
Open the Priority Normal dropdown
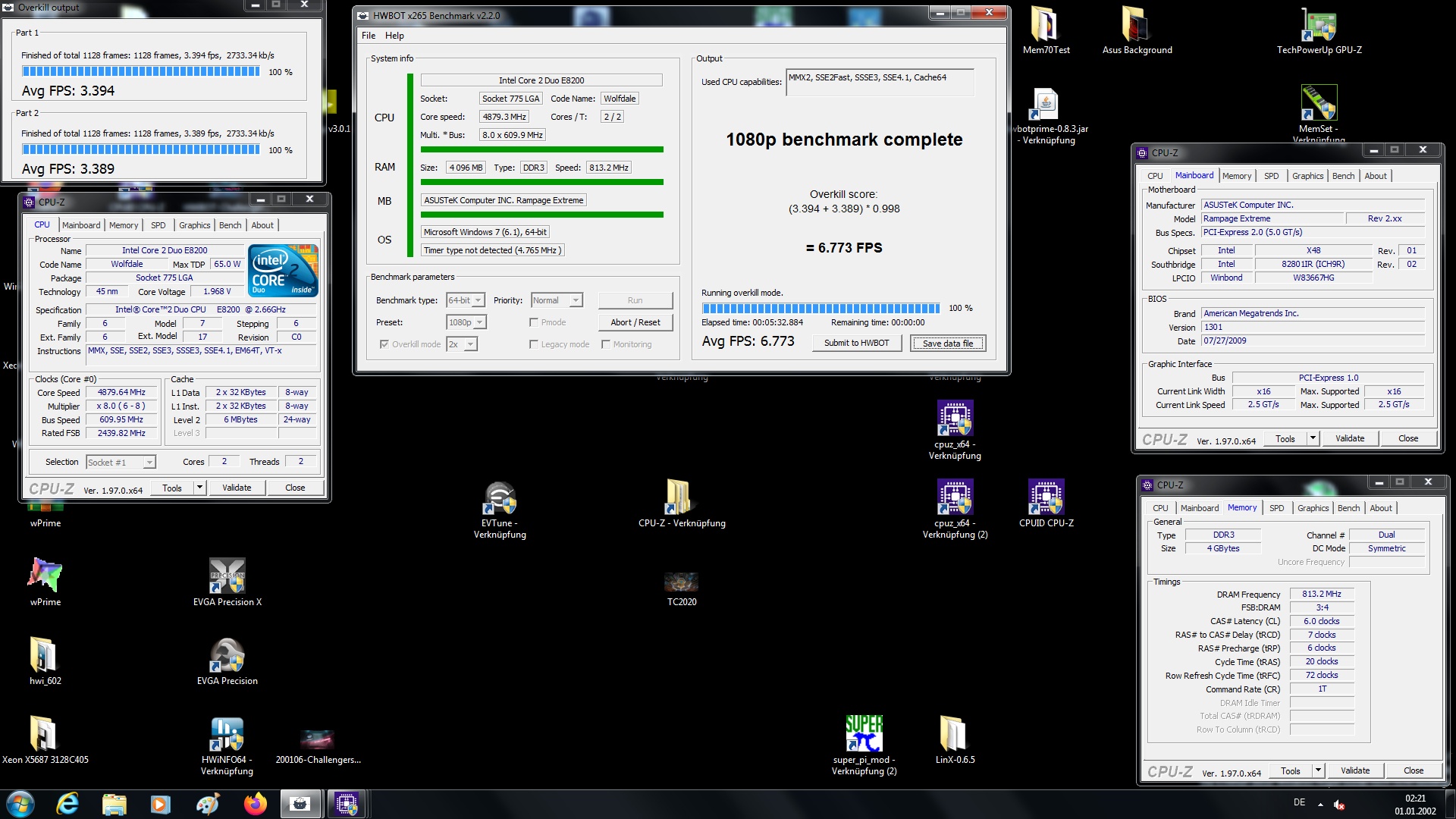pos(557,300)
